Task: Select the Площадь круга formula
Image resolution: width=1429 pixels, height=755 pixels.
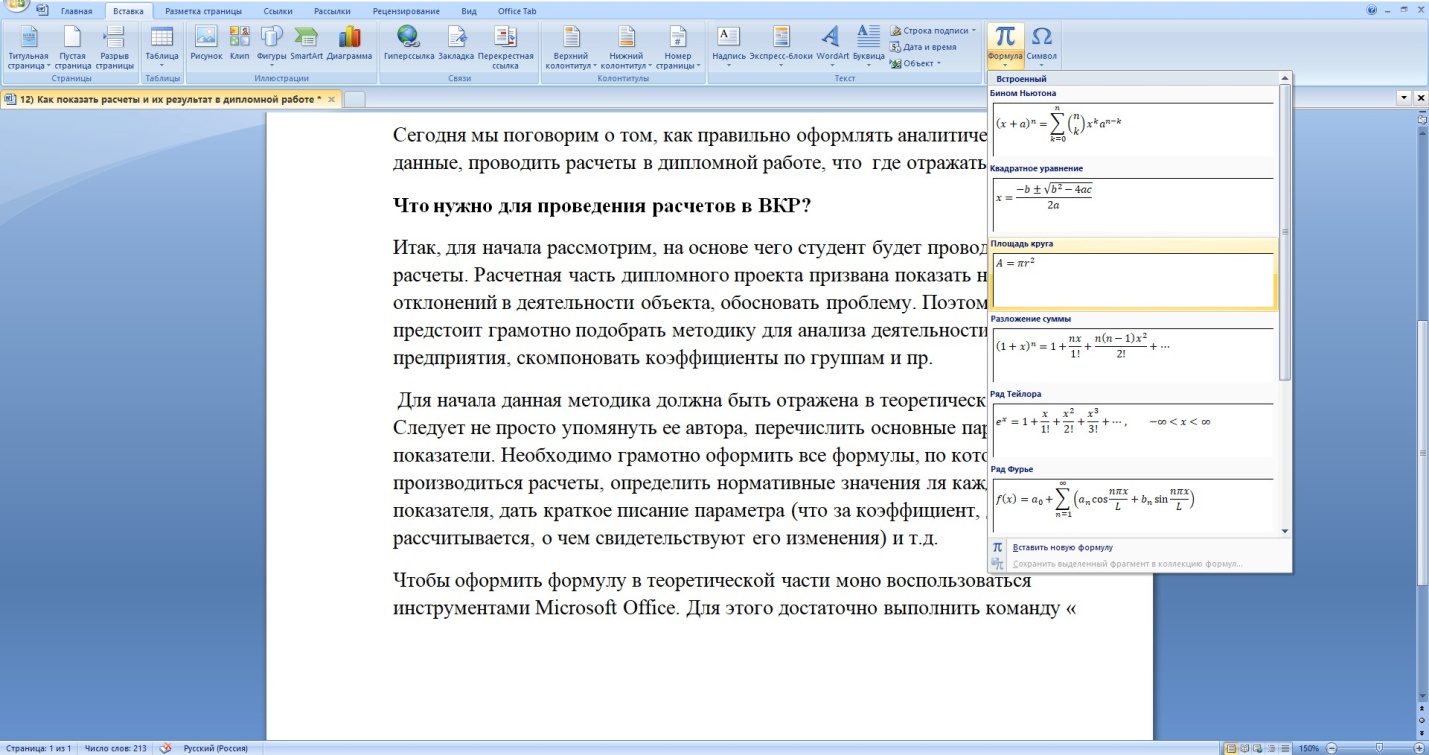Action: click(x=1131, y=277)
